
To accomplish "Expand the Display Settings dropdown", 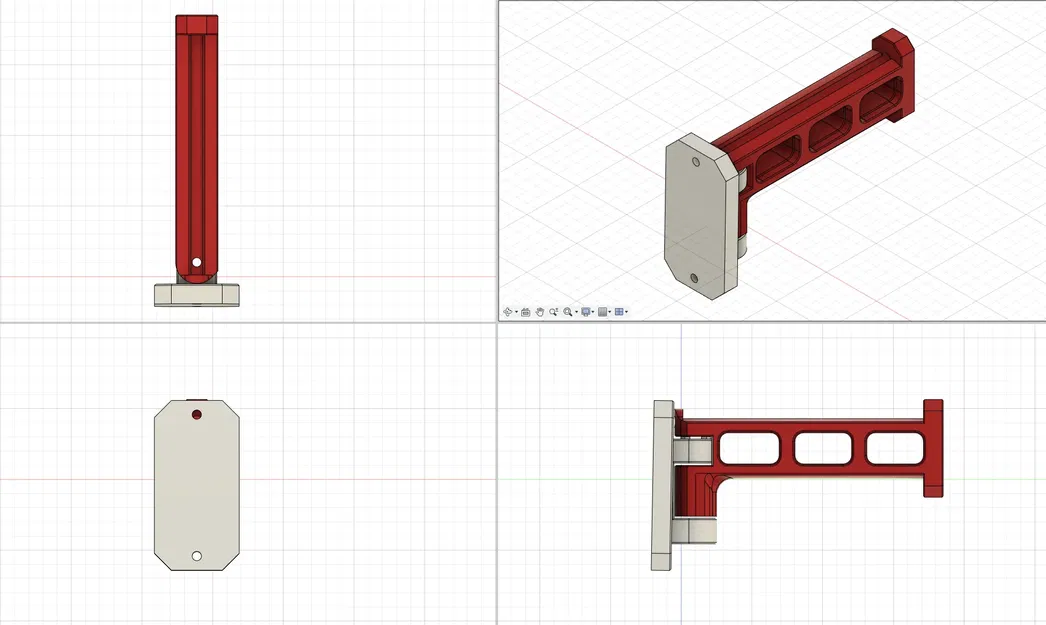I will (593, 311).
